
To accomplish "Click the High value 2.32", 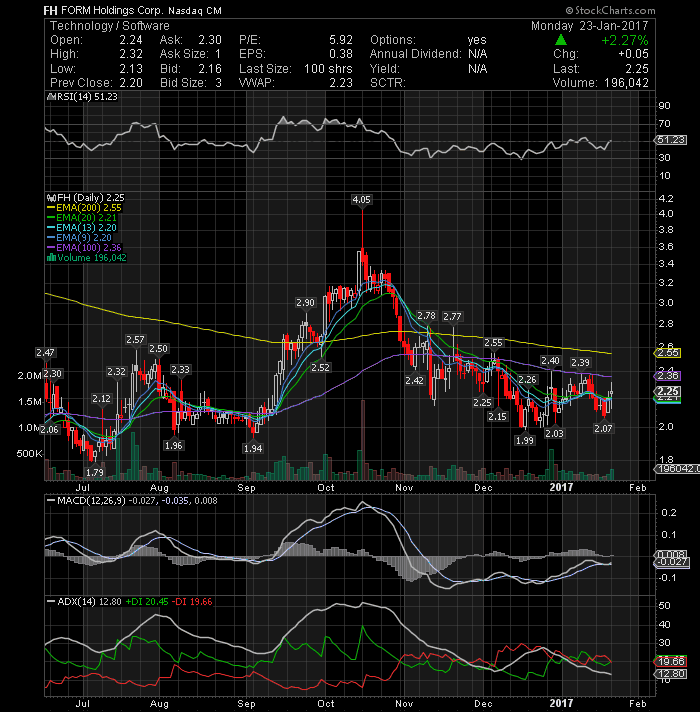I will pos(131,54).
